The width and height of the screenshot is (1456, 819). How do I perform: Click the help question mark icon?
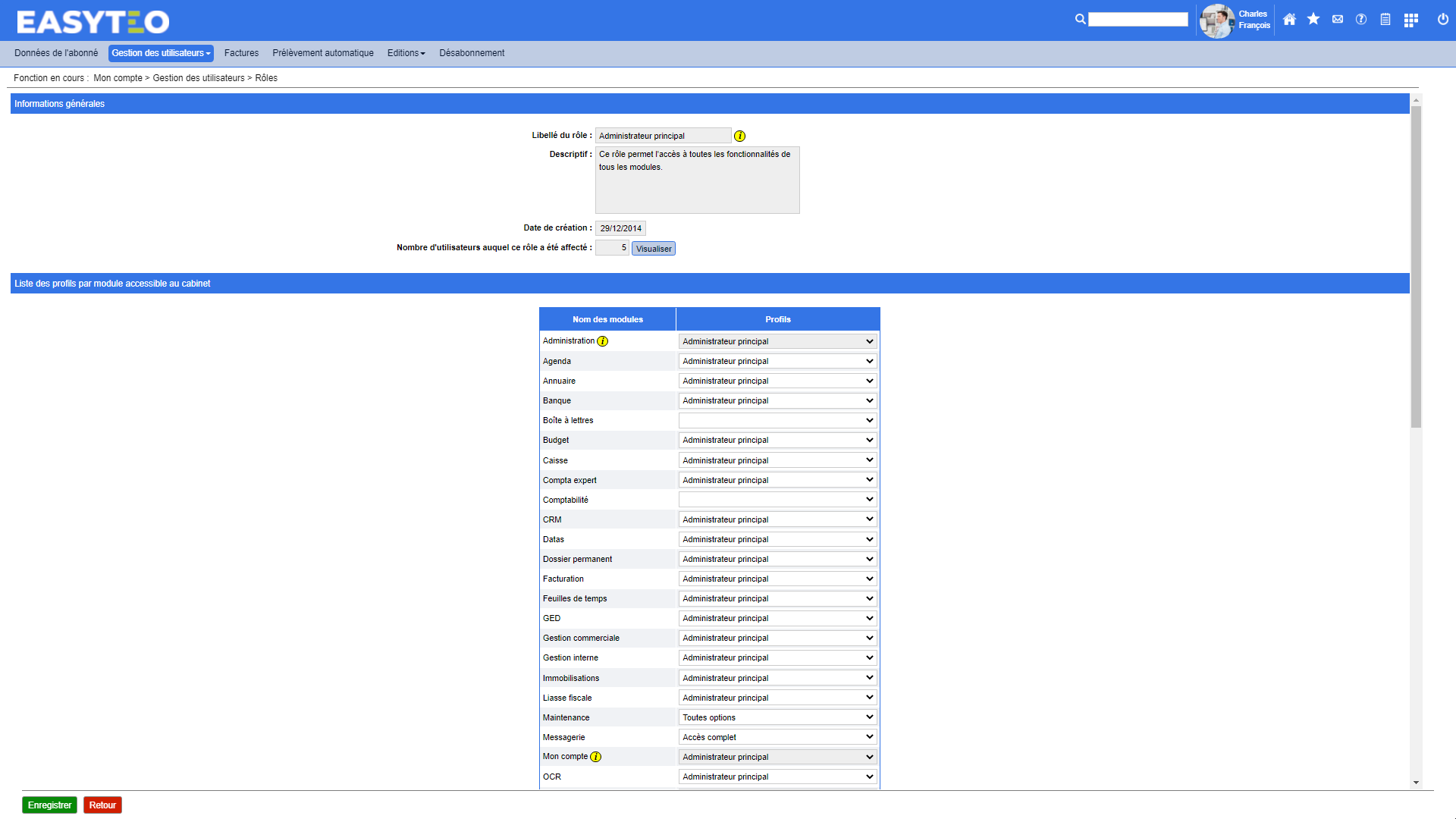pyautogui.click(x=1361, y=20)
